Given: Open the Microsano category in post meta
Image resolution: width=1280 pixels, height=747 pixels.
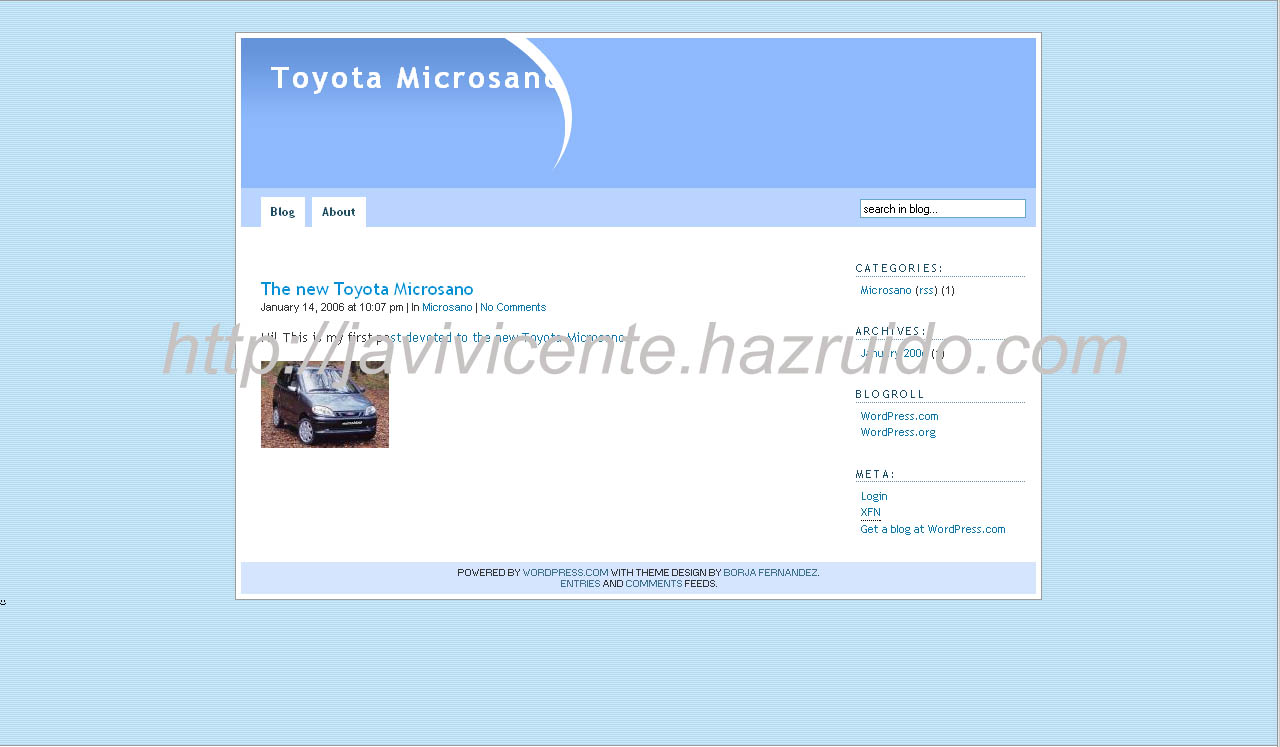Looking at the screenshot, I should [447, 307].
